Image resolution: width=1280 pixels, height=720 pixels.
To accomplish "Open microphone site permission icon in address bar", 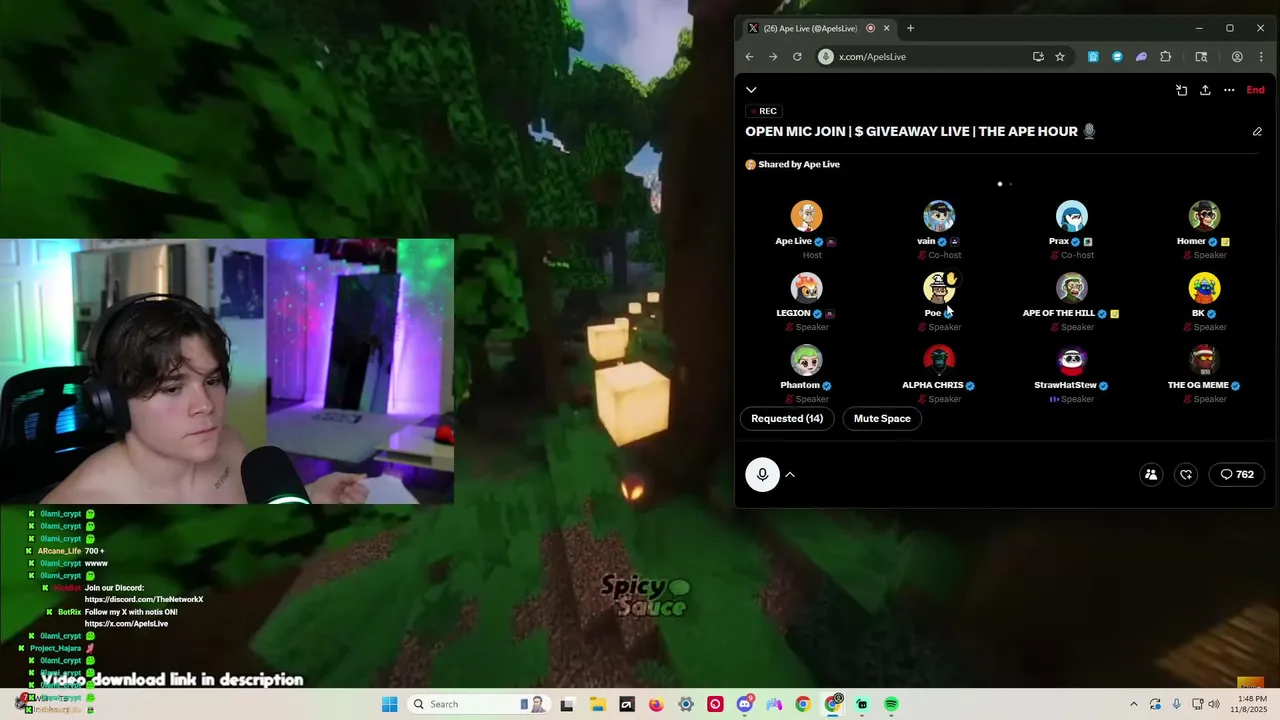I will coord(826,57).
